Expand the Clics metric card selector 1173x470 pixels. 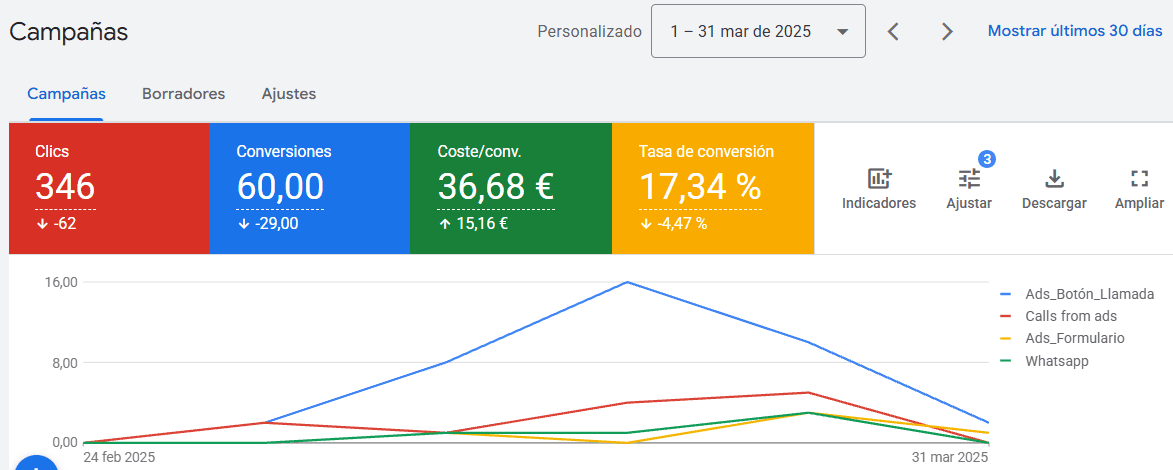pyautogui.click(x=108, y=188)
